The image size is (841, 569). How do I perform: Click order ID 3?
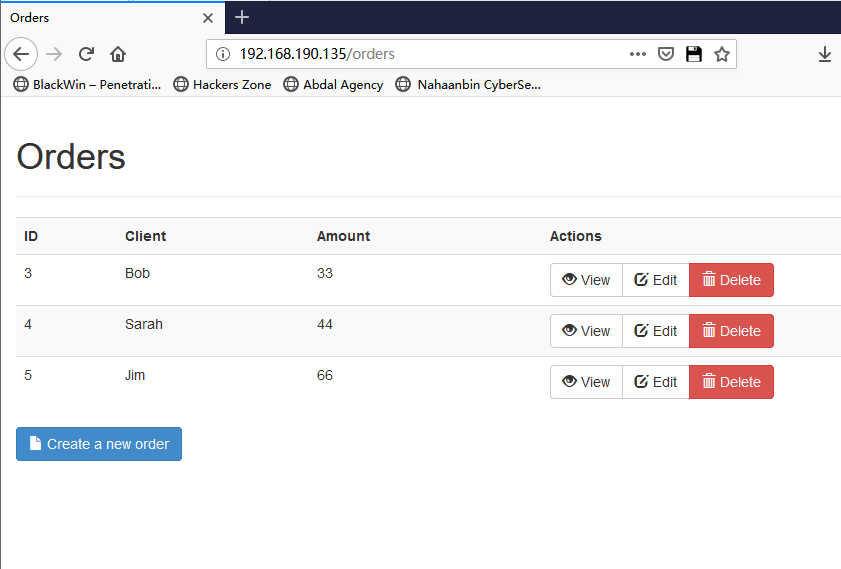pyautogui.click(x=28, y=273)
